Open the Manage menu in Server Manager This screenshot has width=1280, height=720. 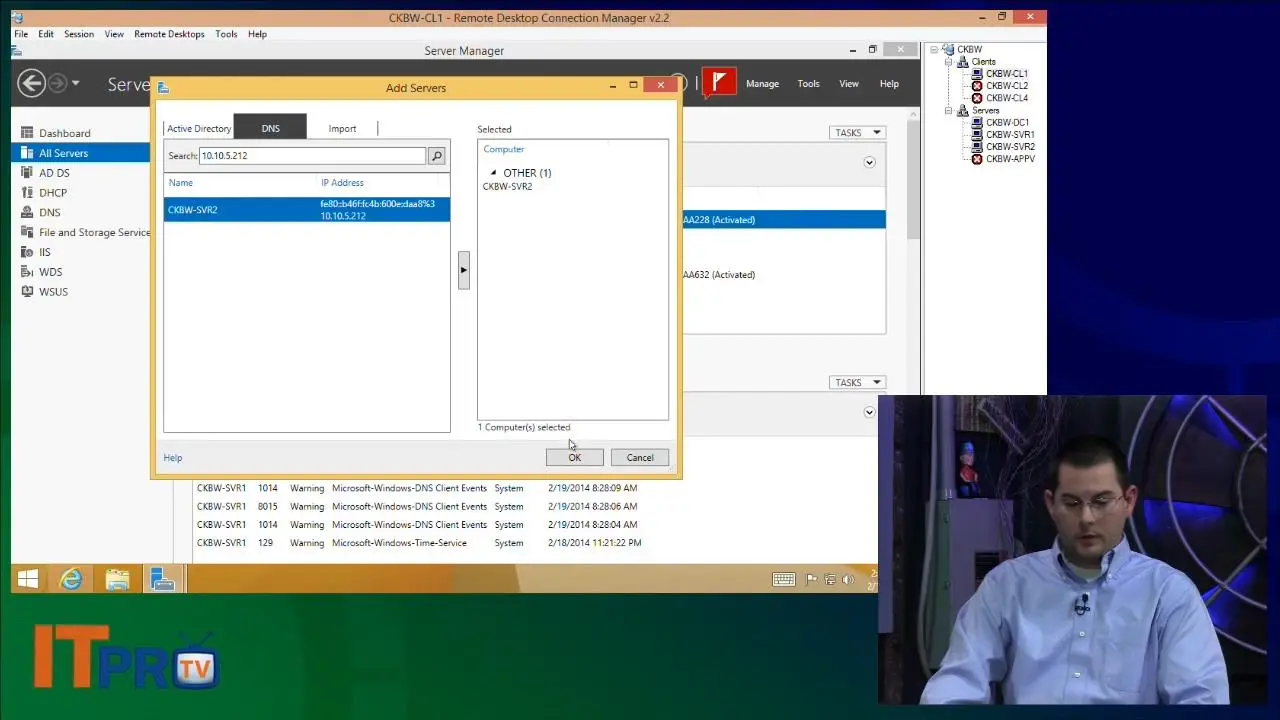(x=762, y=84)
